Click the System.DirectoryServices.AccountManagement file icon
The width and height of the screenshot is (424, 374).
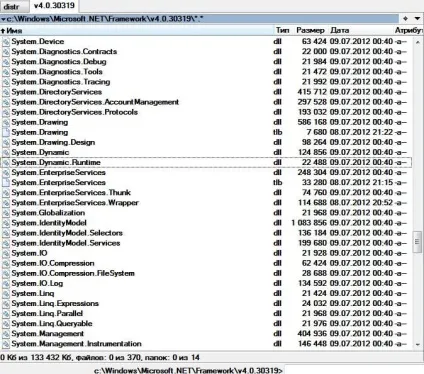point(6,102)
